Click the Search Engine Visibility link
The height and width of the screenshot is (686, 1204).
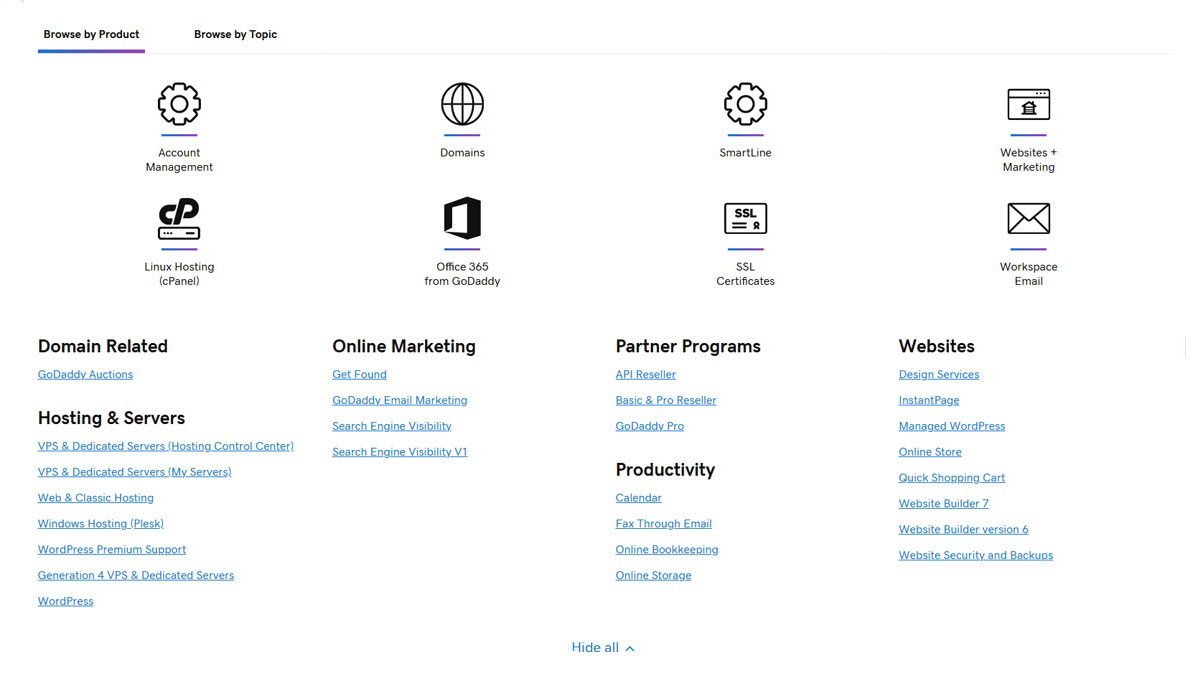point(392,427)
